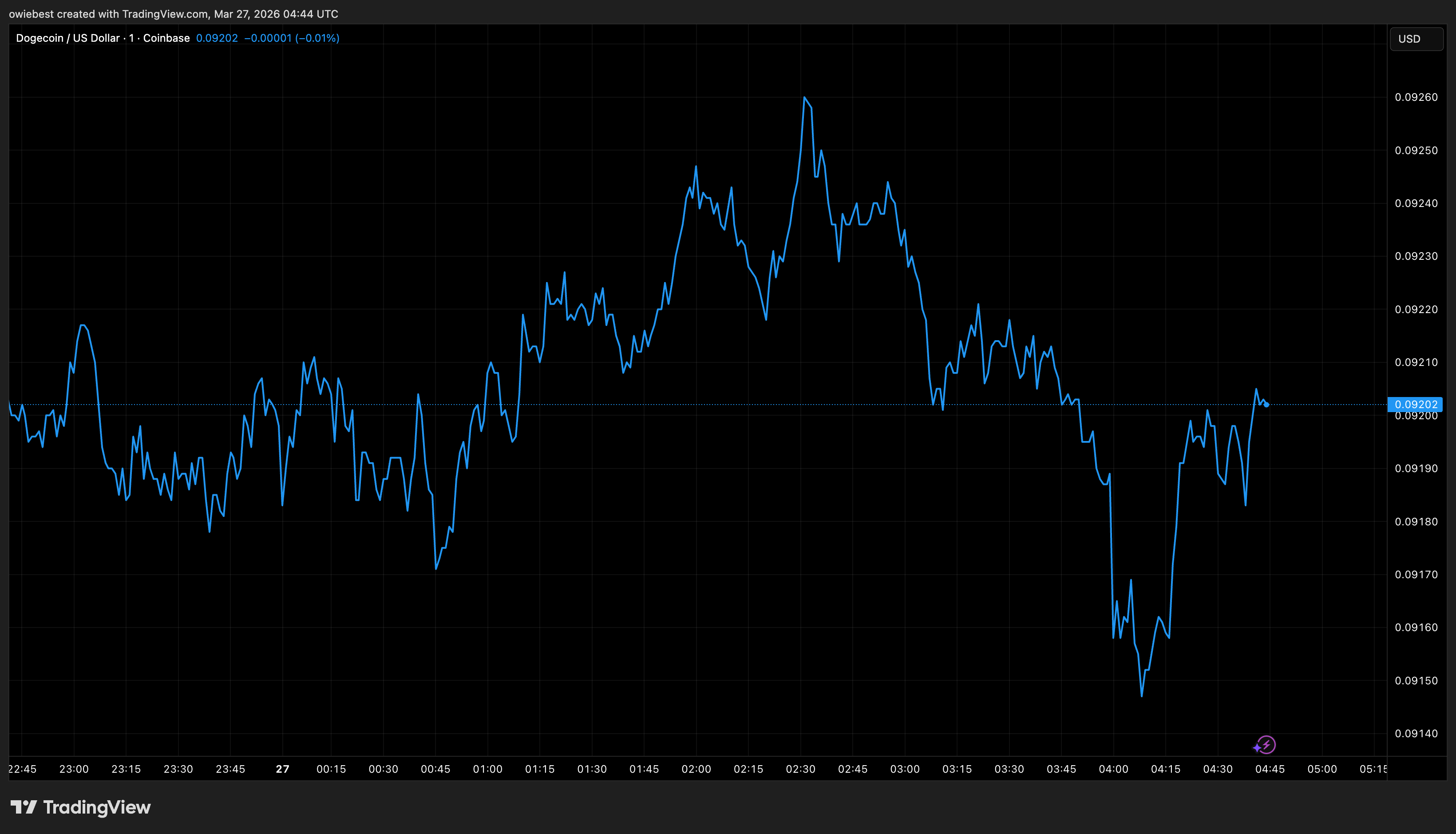Click the purple lightning bolt icon
1456x834 pixels.
click(1266, 745)
